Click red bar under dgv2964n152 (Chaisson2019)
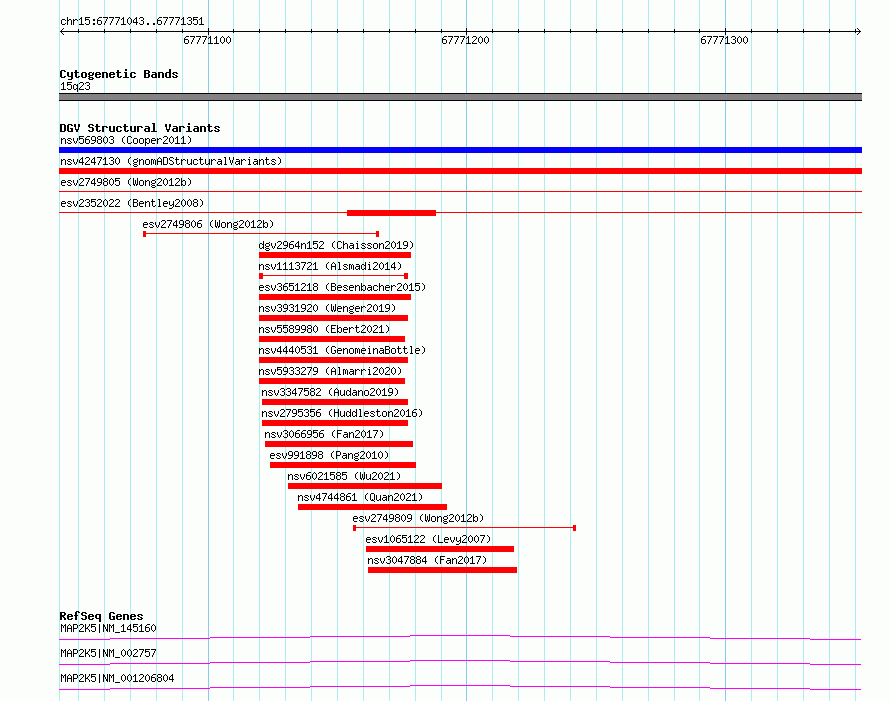 335,255
